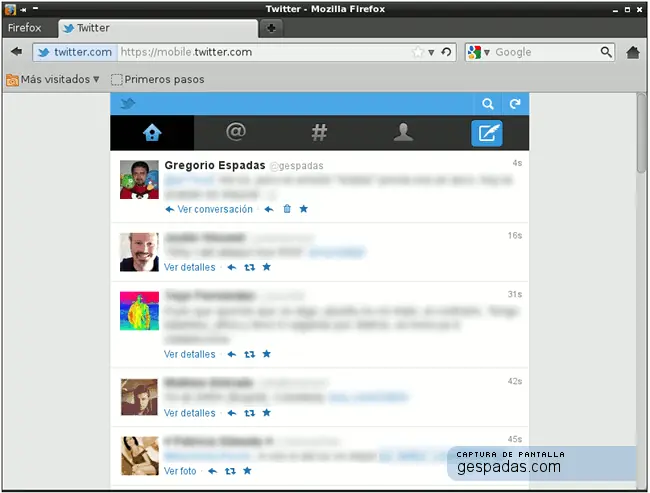Screen dimensions: 650x493
Task: Click Twitter bird logo in blue header
Action: [x=128, y=103]
